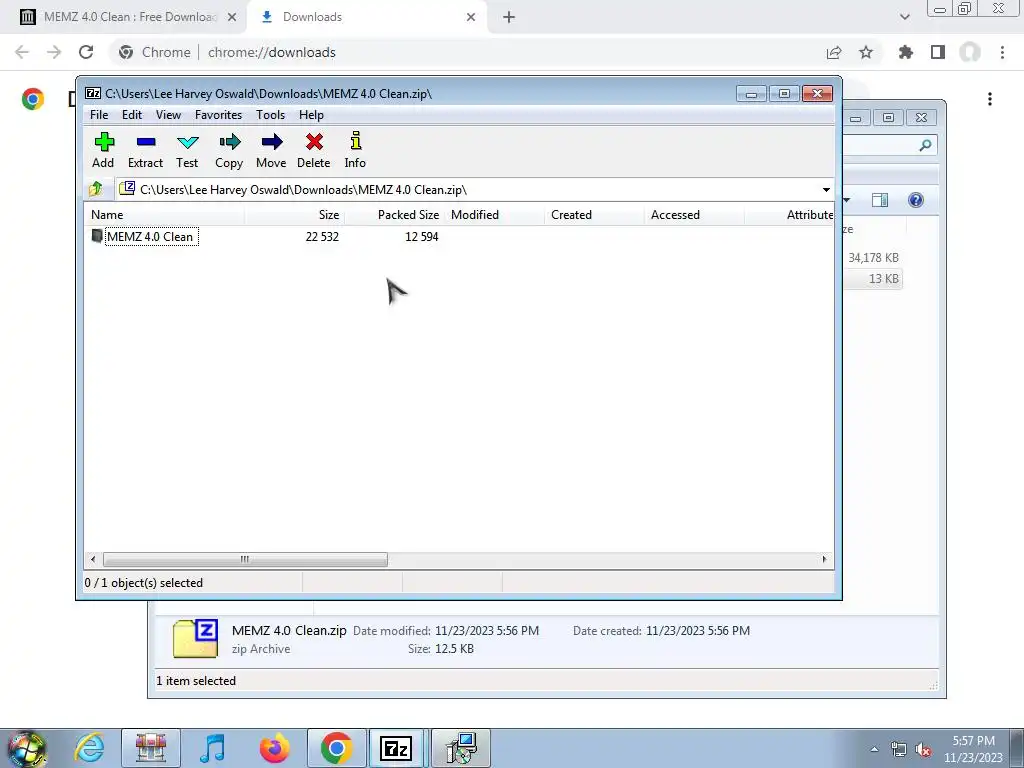
Task: Open the Downloads page three-dot menu
Action: click(x=990, y=99)
